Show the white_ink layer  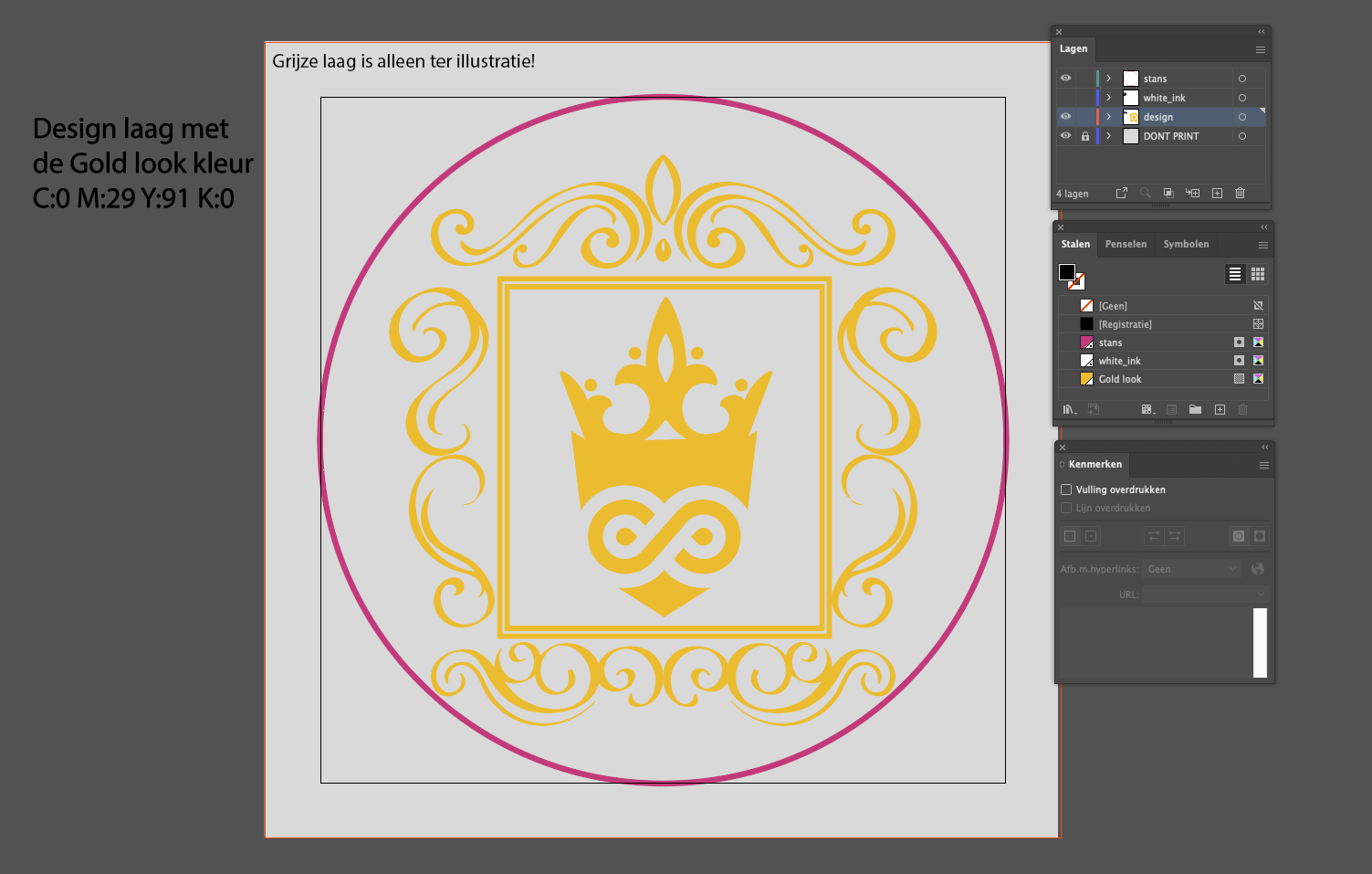(1065, 98)
